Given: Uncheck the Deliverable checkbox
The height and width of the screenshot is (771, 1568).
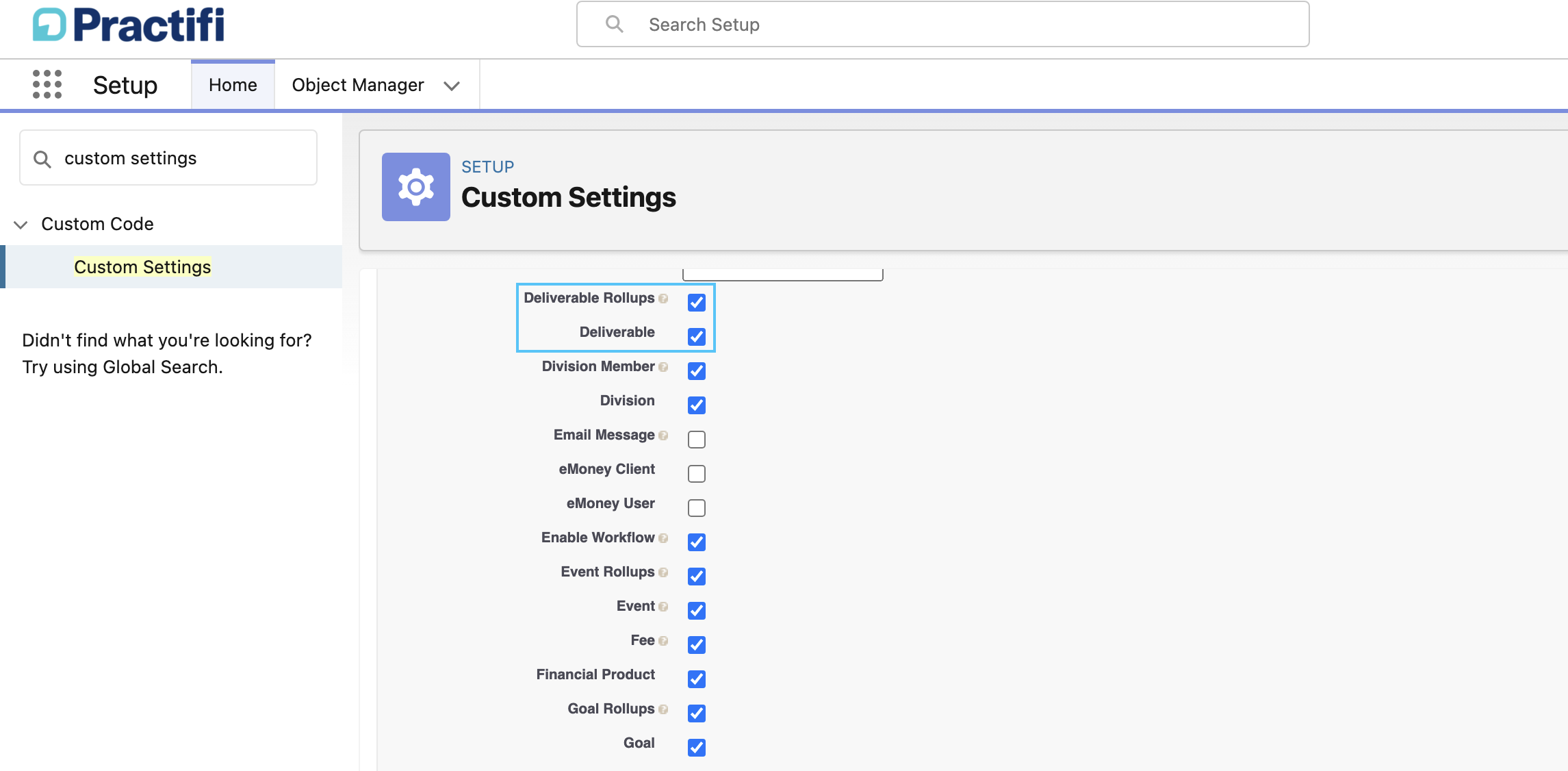Looking at the screenshot, I should 697,336.
